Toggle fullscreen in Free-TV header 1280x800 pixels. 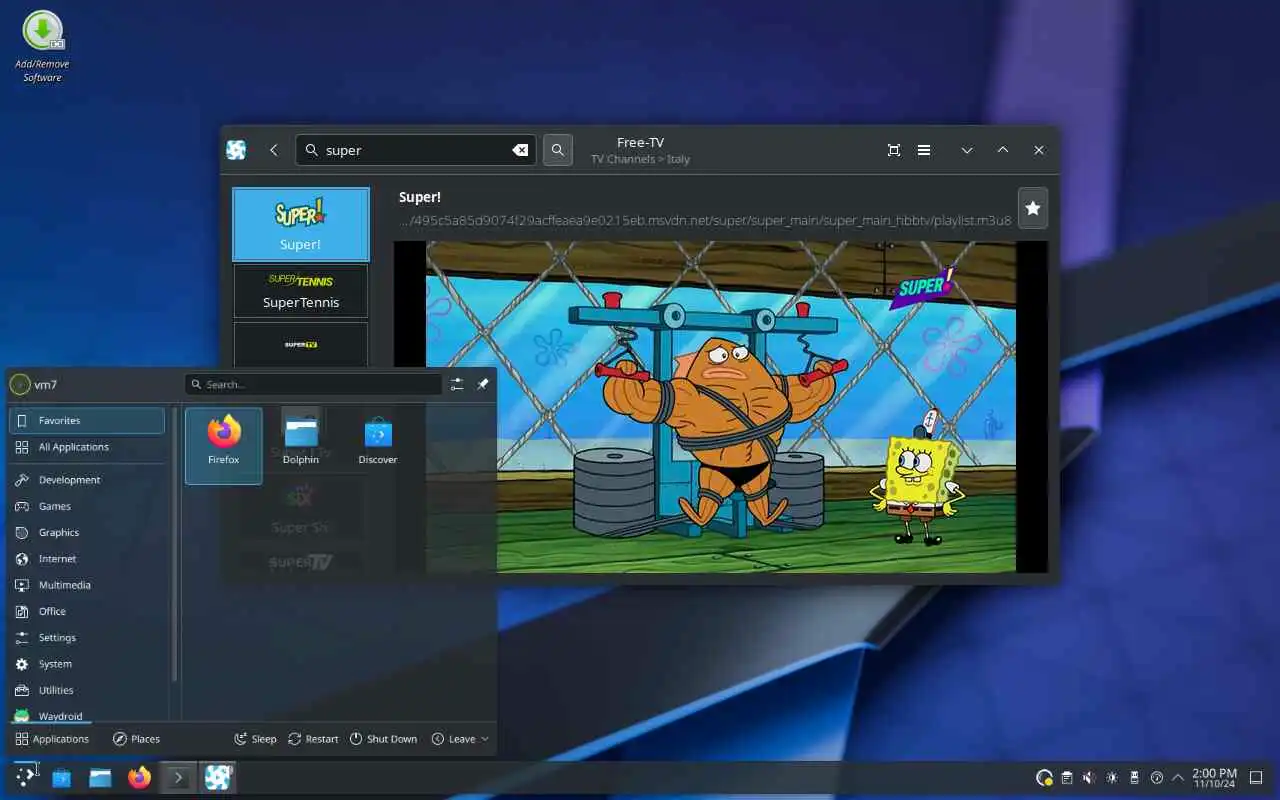[894, 150]
